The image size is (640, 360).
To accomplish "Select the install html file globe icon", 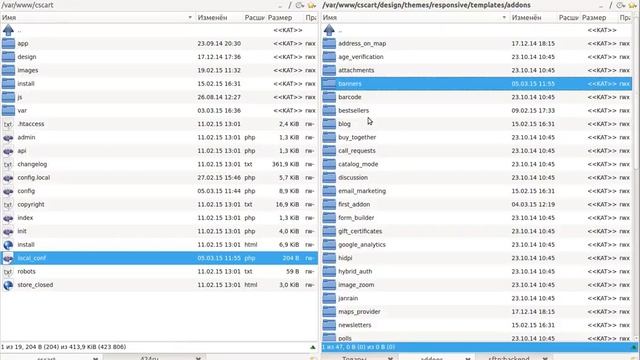I will pos(8,245).
